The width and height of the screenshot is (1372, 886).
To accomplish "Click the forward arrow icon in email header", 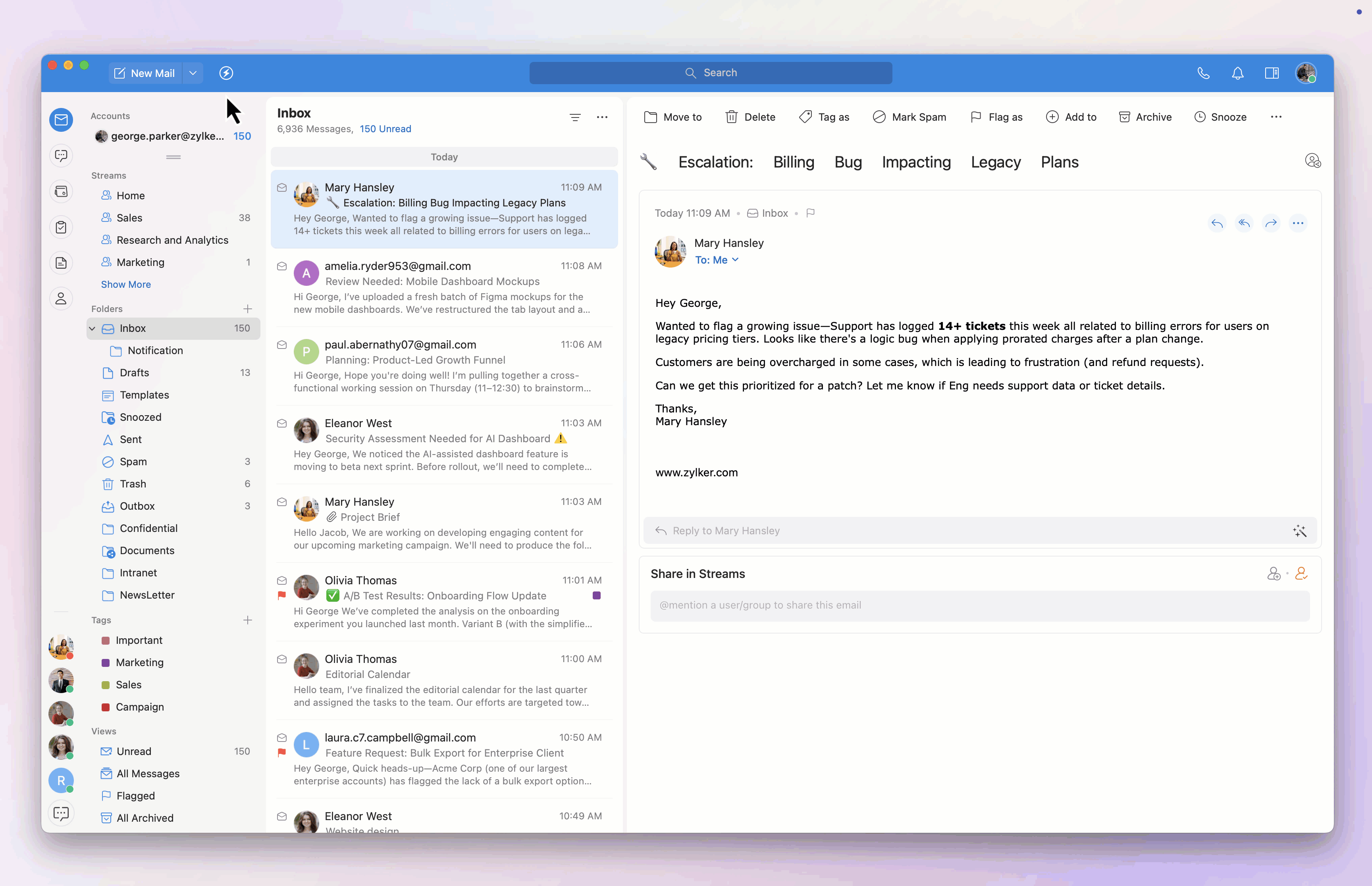I will point(1271,223).
